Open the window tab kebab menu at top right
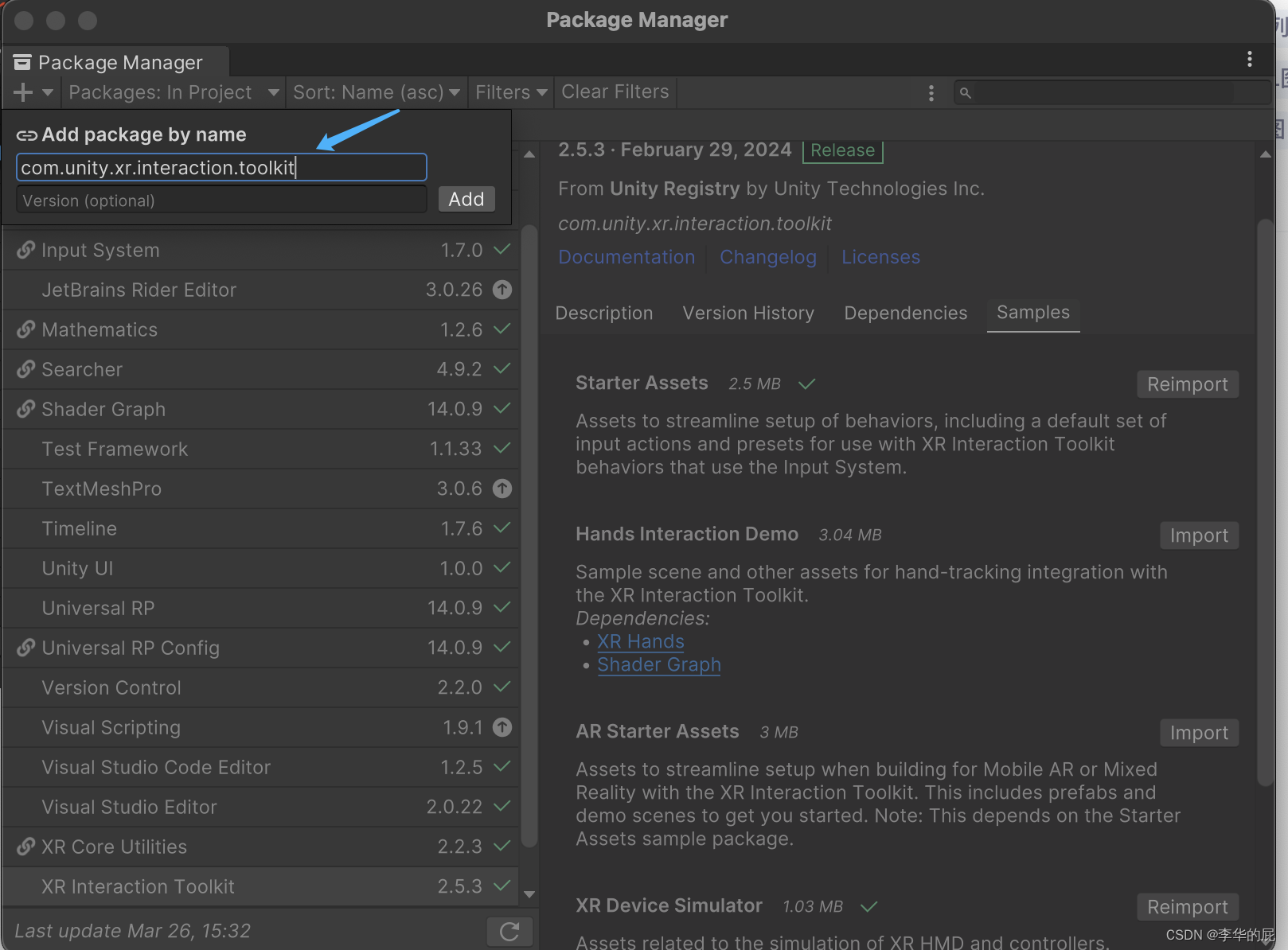Screen dimensions: 1288x950 click(x=1249, y=59)
